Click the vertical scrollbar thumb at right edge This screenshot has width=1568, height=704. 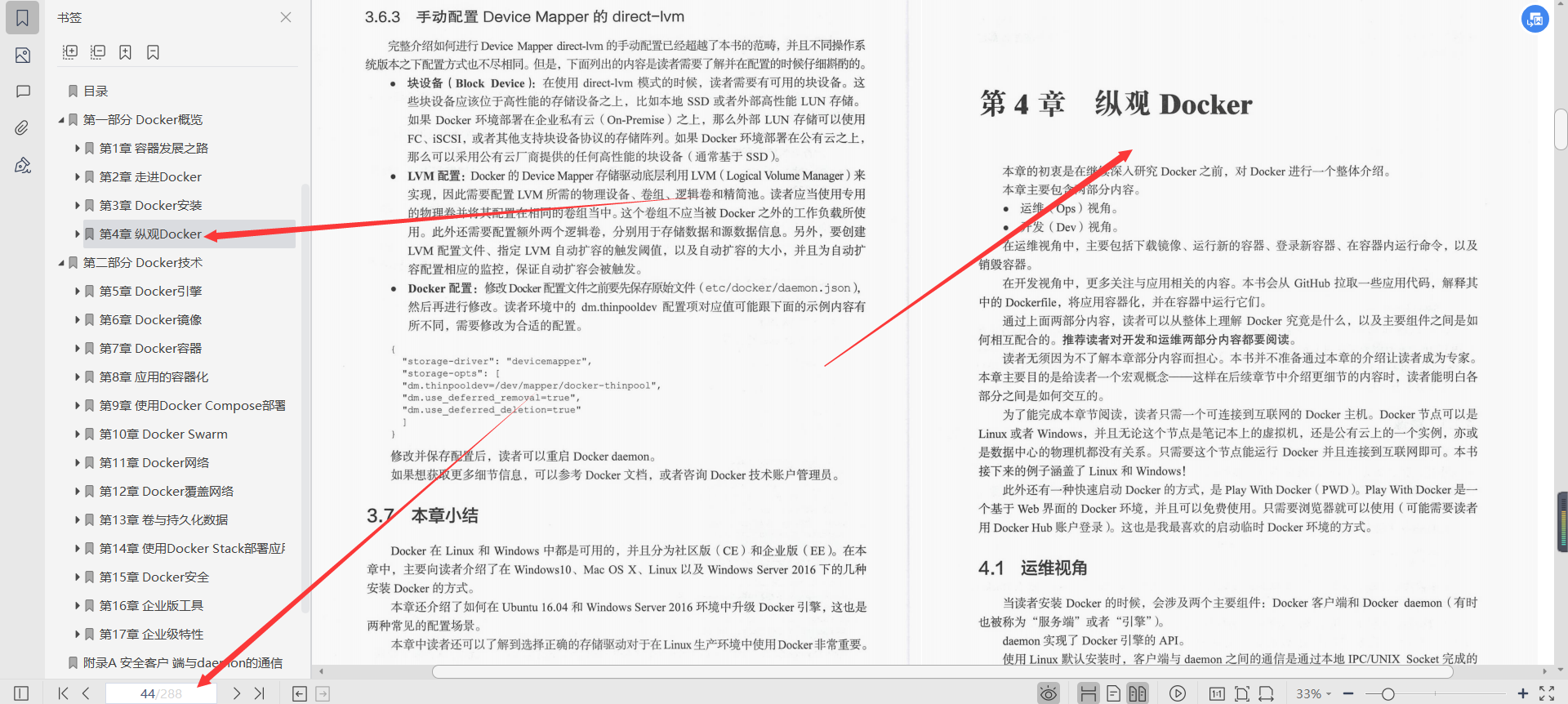tap(1561, 129)
